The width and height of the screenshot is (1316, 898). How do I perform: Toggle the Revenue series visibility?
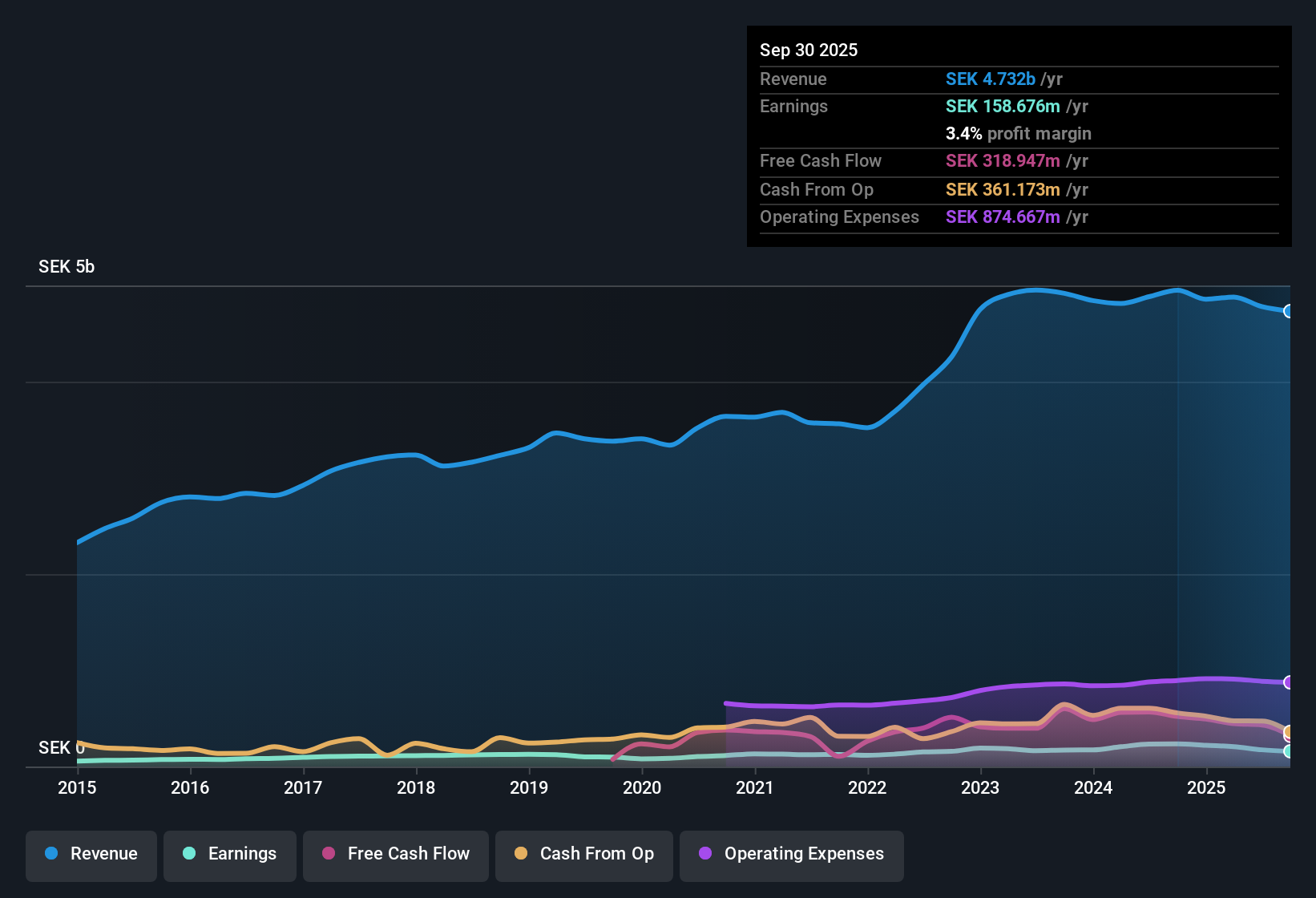click(x=91, y=854)
